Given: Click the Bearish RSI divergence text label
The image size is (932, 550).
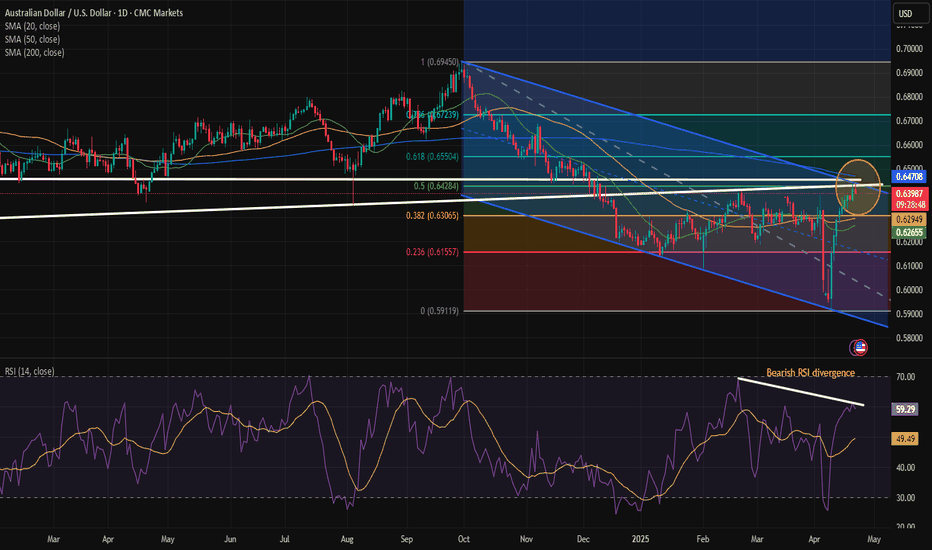Looking at the screenshot, I should click(810, 373).
